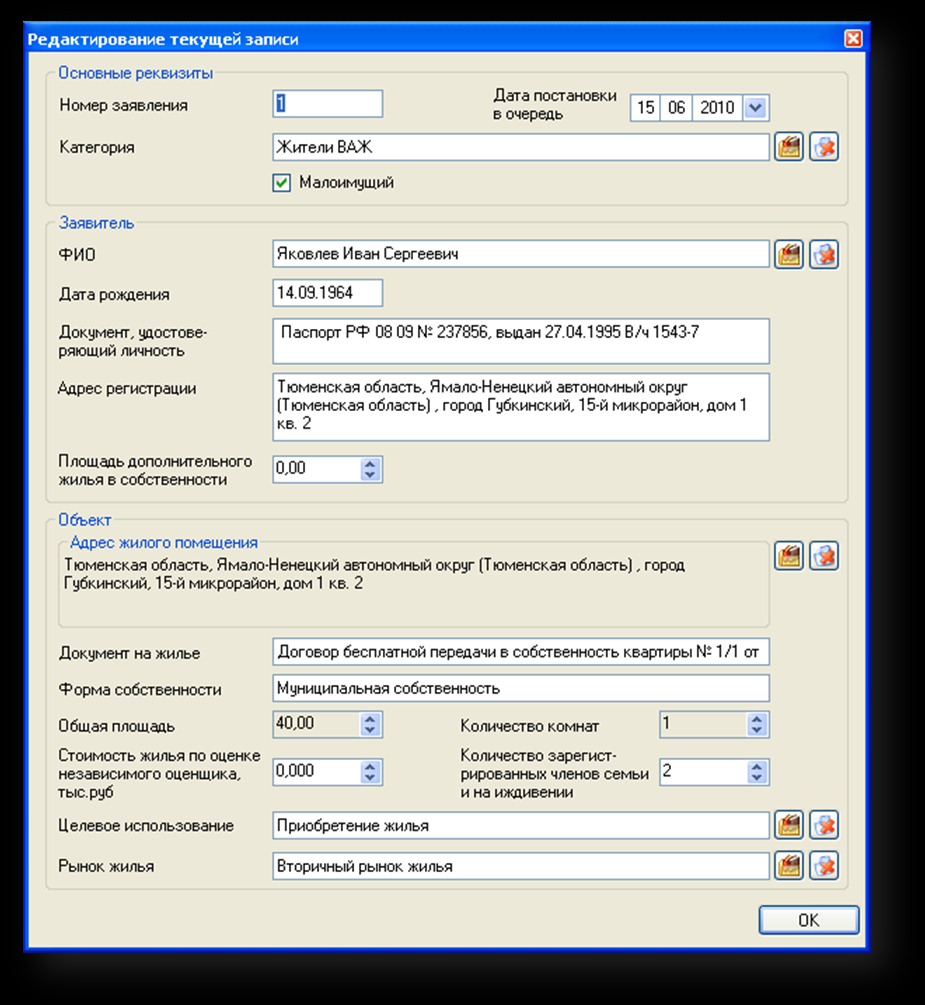Open the Рынок жилья selection icon
The height and width of the screenshot is (1005, 925).
click(788, 866)
